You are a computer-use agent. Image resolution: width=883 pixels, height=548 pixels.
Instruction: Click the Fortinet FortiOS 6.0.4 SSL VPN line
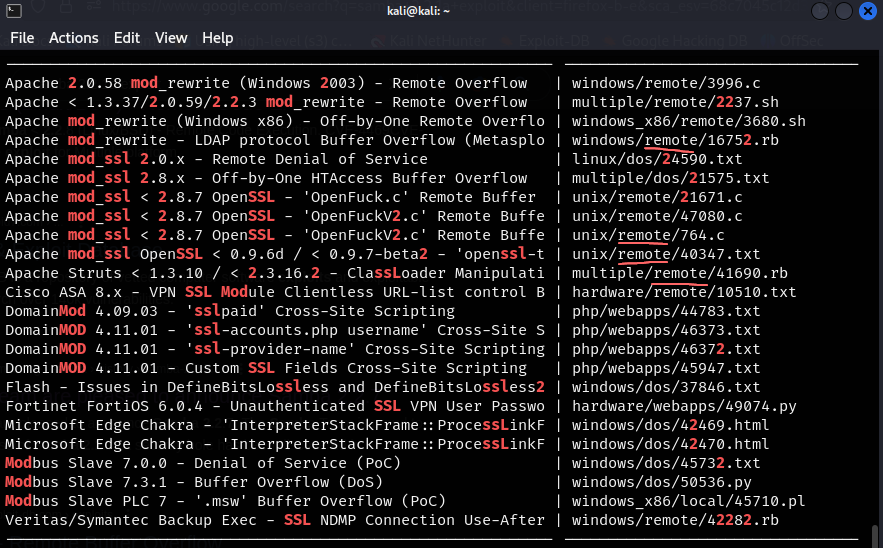click(275, 407)
